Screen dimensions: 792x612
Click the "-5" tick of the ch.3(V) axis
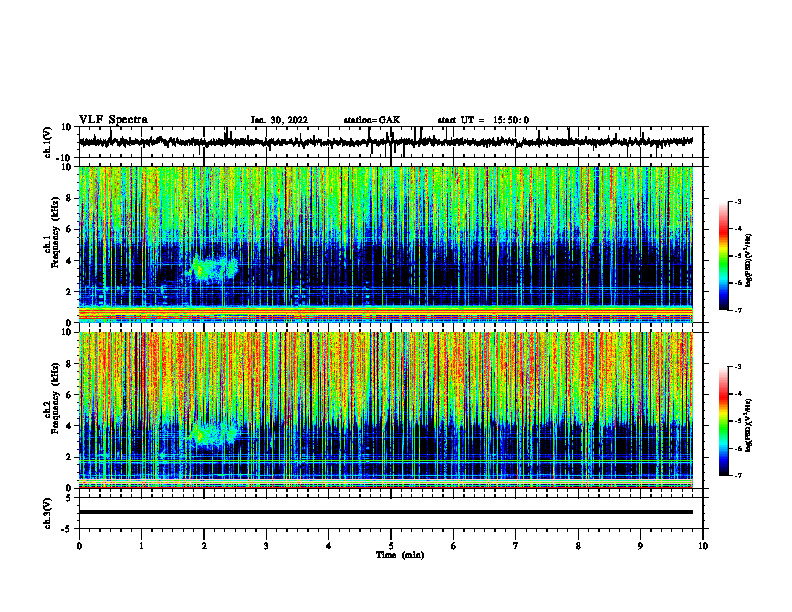click(x=67, y=529)
